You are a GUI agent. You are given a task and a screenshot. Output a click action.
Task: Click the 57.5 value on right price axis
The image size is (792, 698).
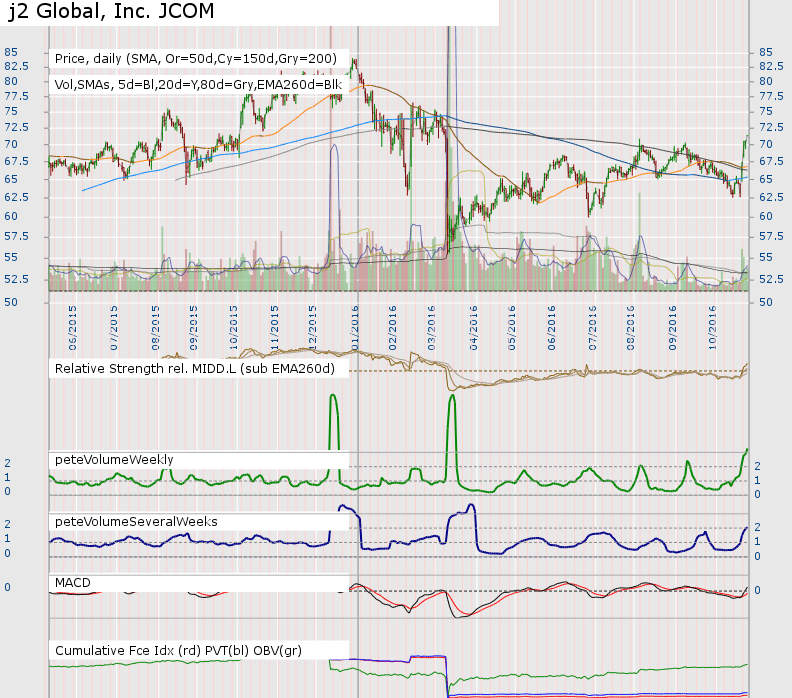point(771,236)
